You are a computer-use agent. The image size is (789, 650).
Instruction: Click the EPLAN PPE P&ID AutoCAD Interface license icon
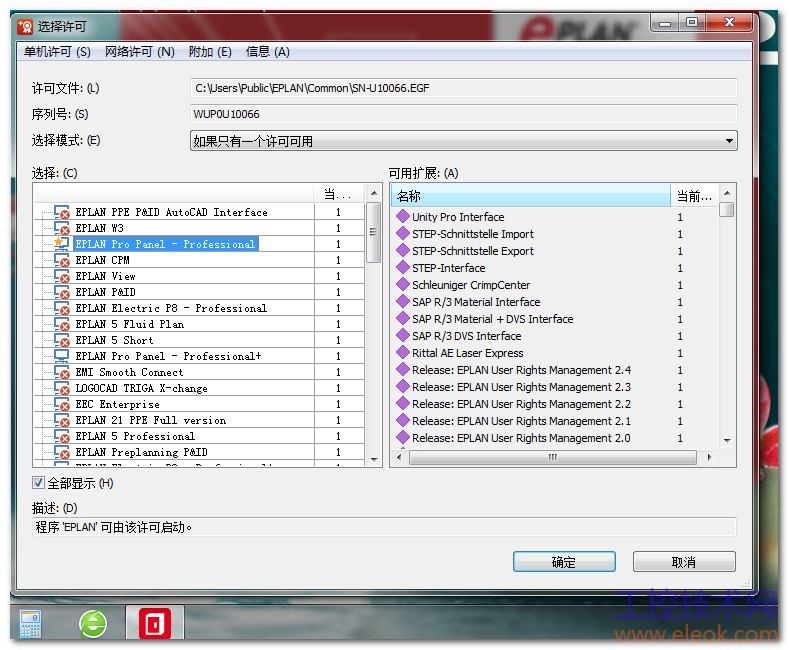click(62, 212)
